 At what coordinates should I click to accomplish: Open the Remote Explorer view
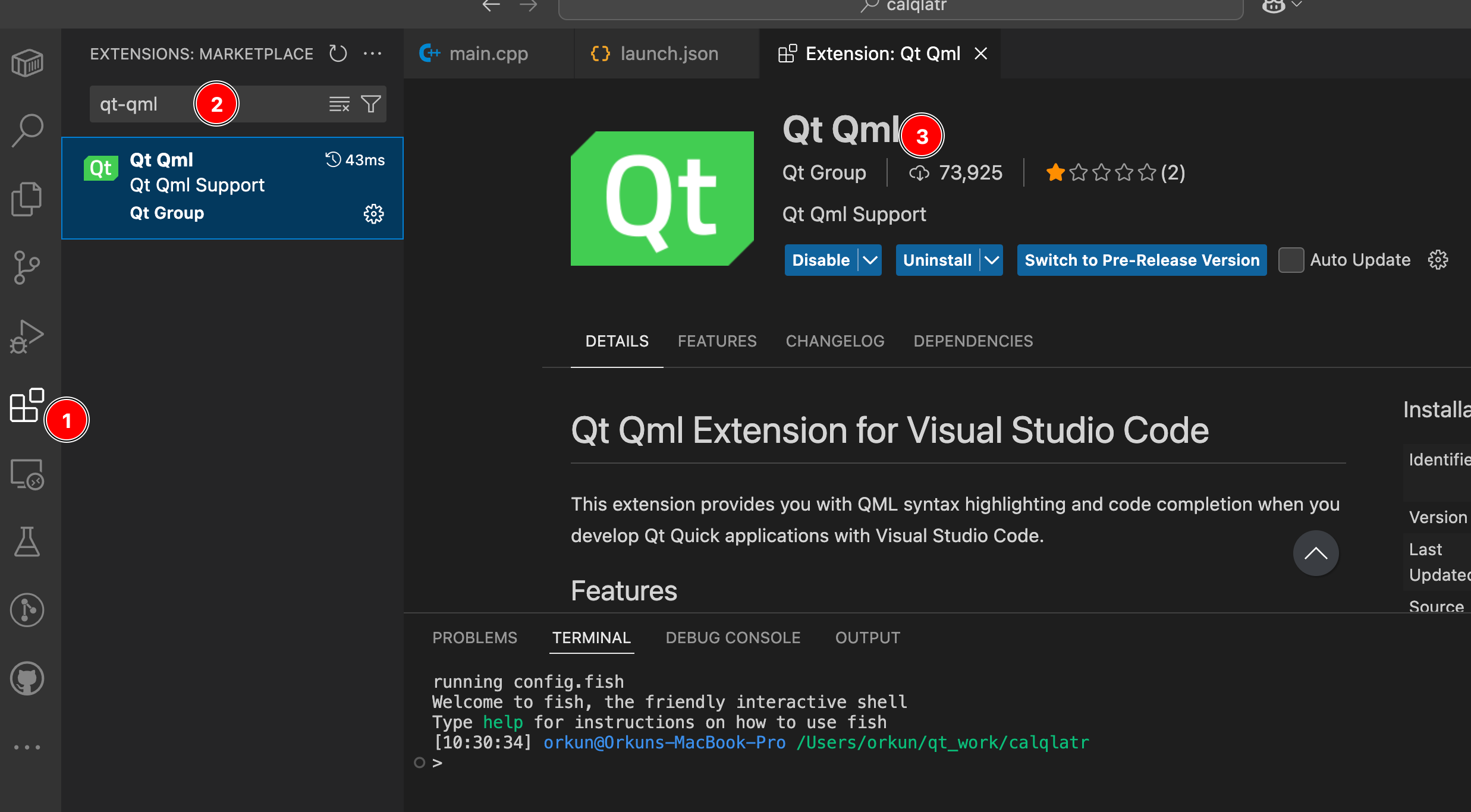[27, 474]
